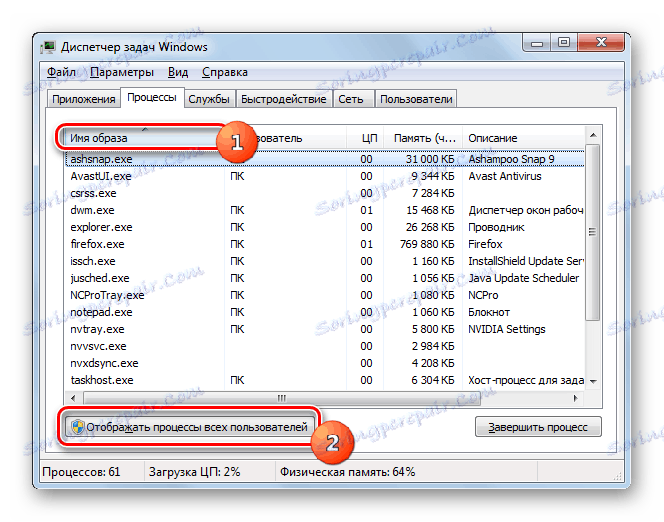The width and height of the screenshot is (664, 522).
Task: Select the jusched.exe process
Action: click(x=325, y=278)
